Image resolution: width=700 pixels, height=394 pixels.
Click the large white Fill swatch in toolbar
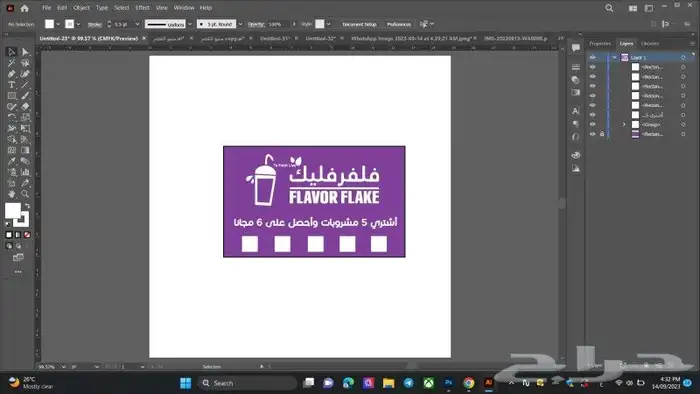[x=12, y=210]
